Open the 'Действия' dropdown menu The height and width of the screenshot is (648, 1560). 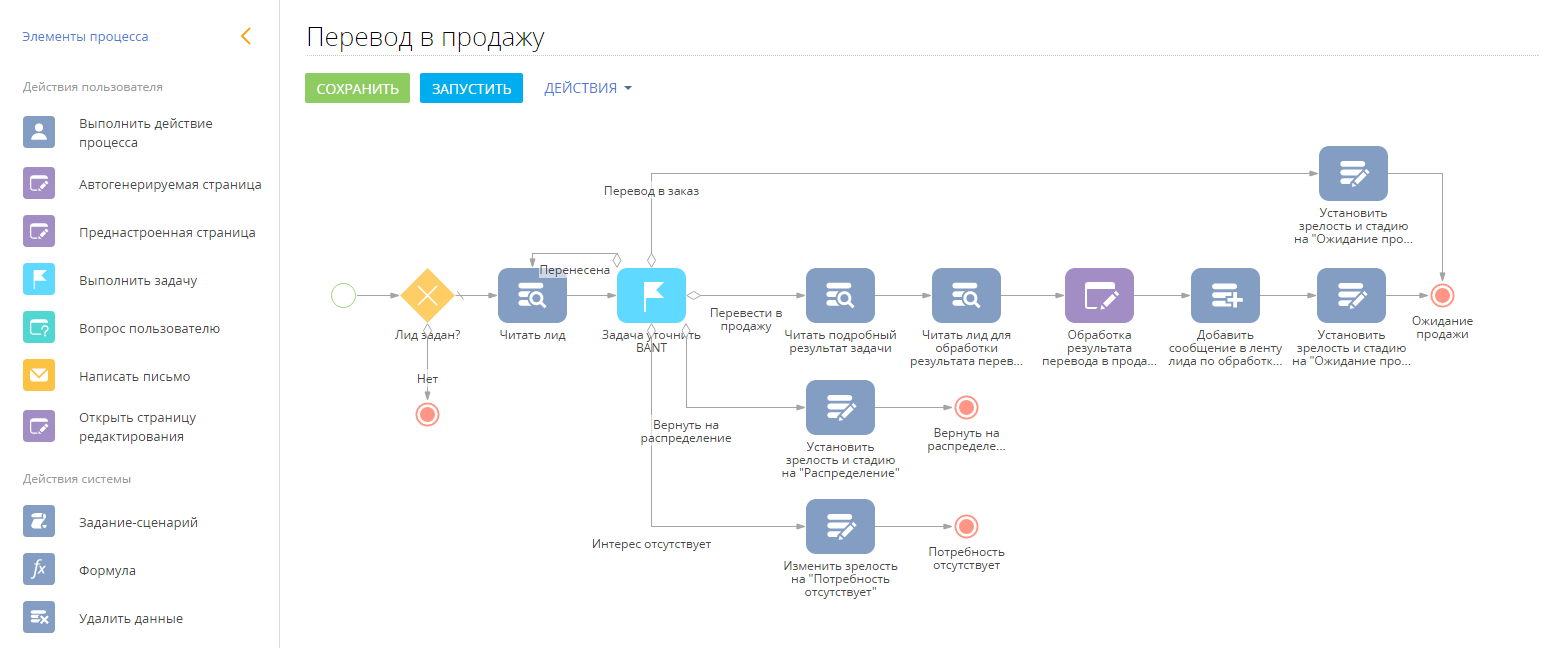(x=588, y=88)
